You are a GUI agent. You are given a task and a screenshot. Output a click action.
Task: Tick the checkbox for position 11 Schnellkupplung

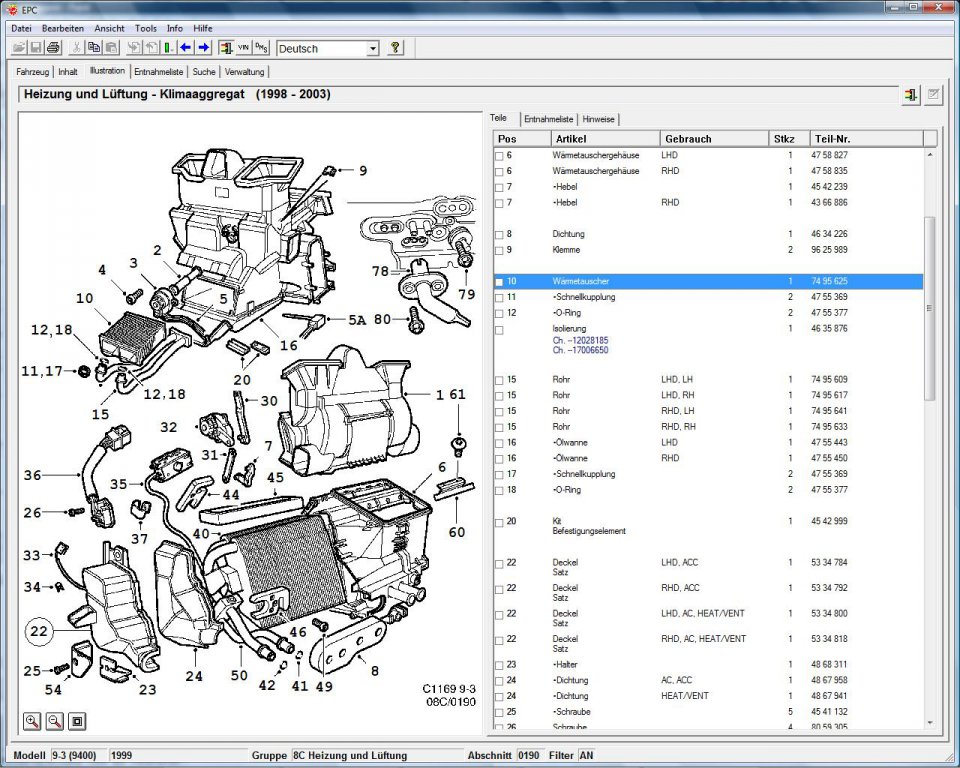tap(499, 298)
